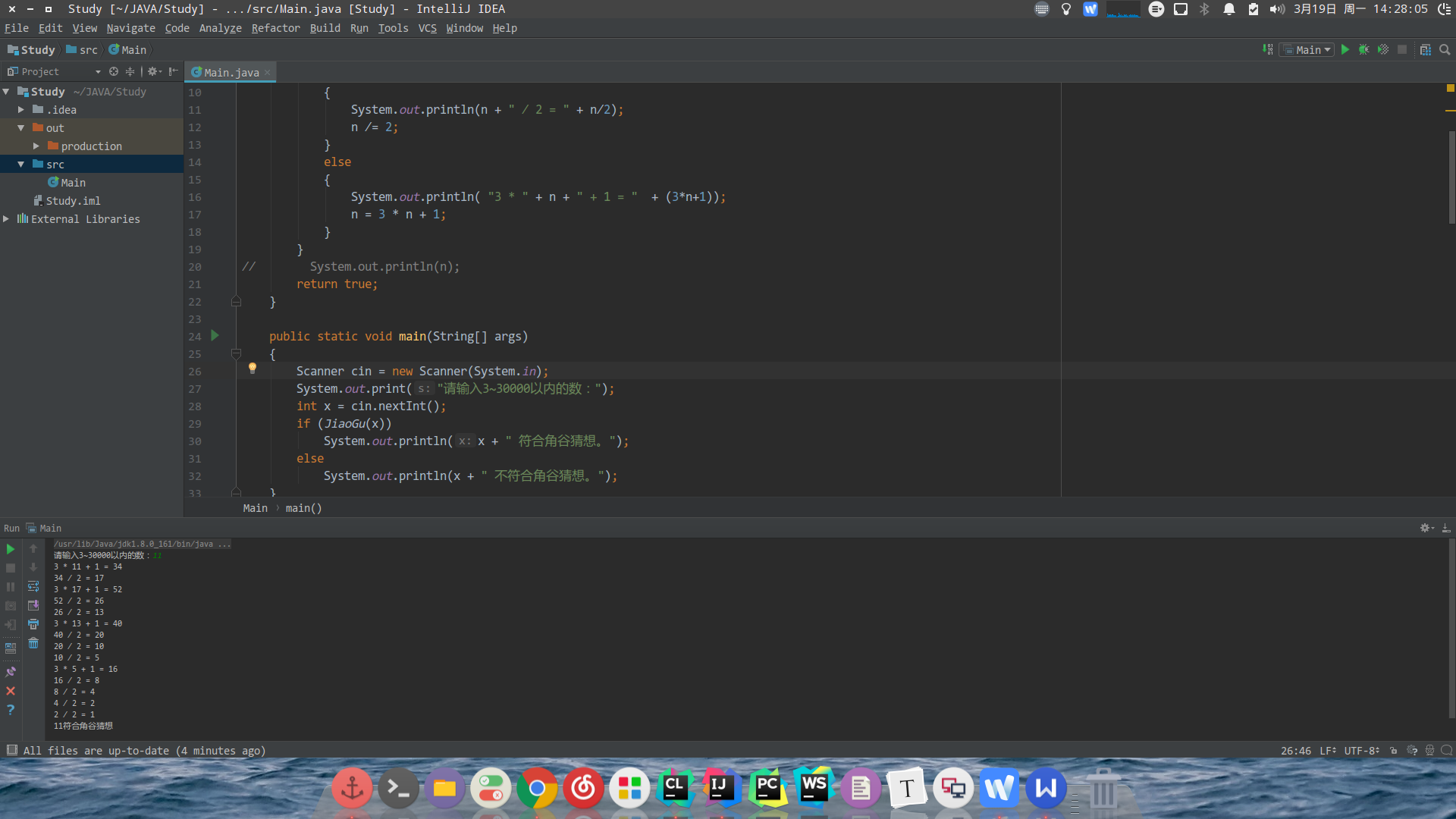Viewport: 1456px width, 819px height.
Task: Click the up stack trace arrow
Action: [33, 548]
